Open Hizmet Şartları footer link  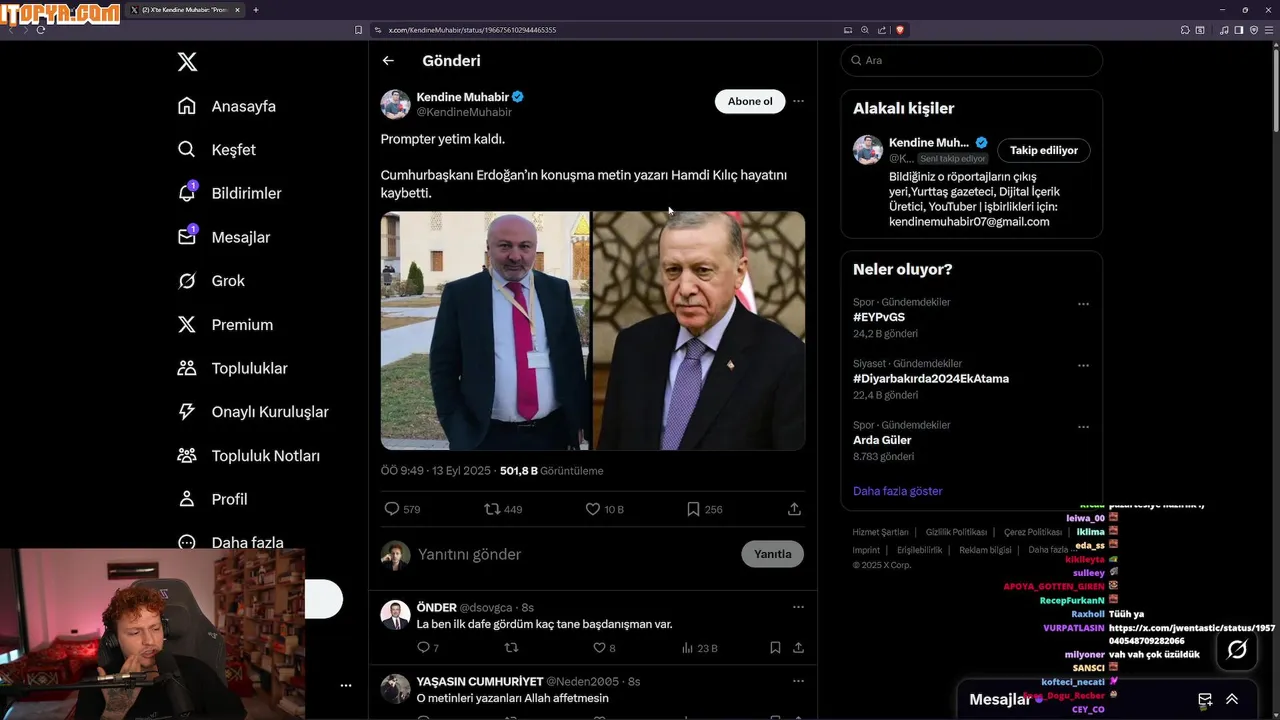880,532
